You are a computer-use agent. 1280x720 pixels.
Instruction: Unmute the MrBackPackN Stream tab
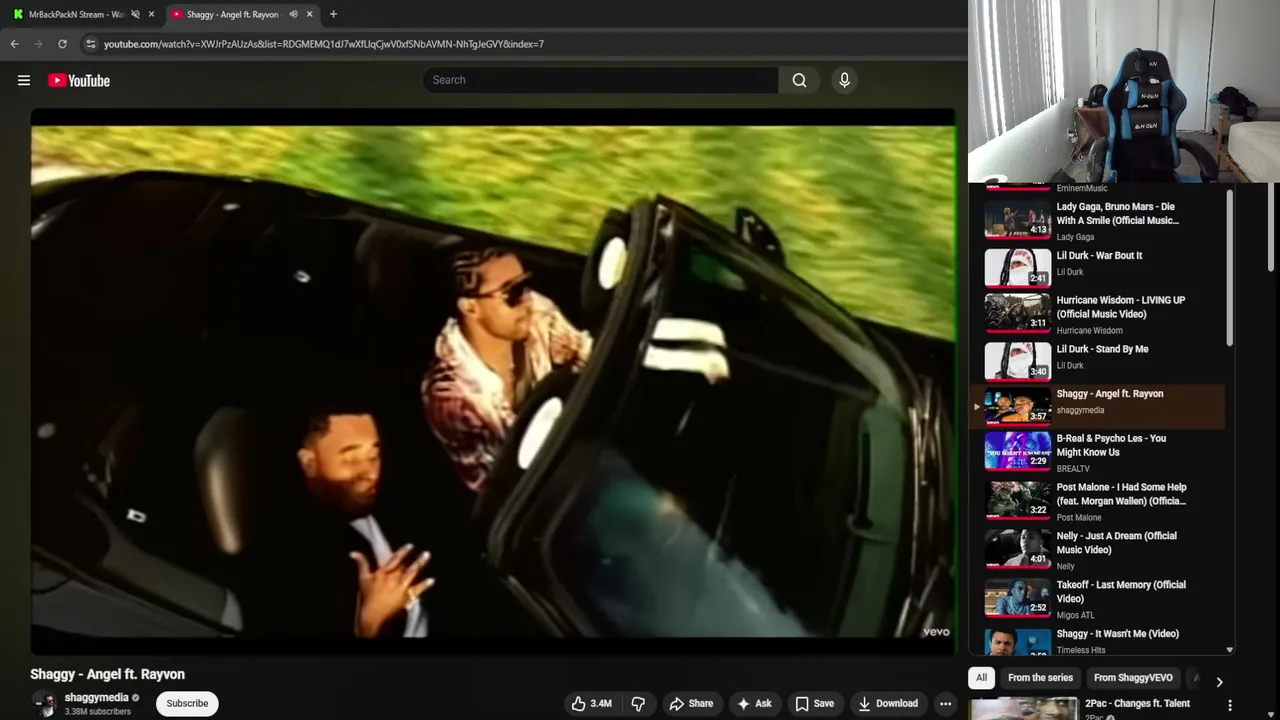coord(135,14)
